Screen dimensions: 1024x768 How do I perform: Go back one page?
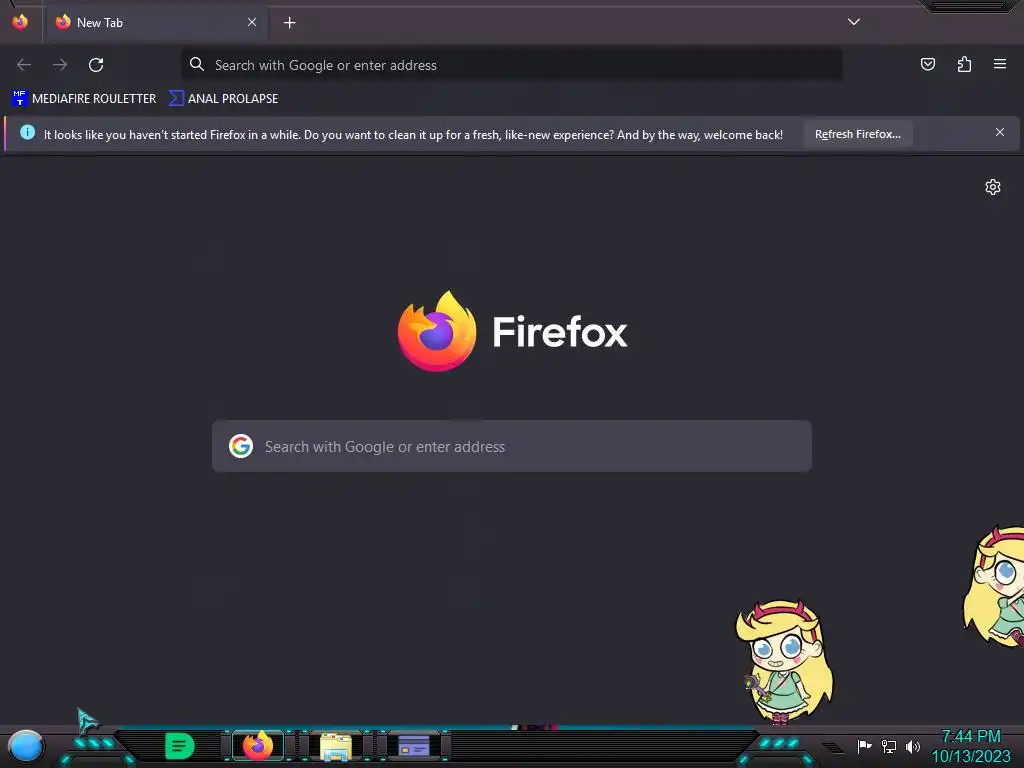tap(24, 65)
